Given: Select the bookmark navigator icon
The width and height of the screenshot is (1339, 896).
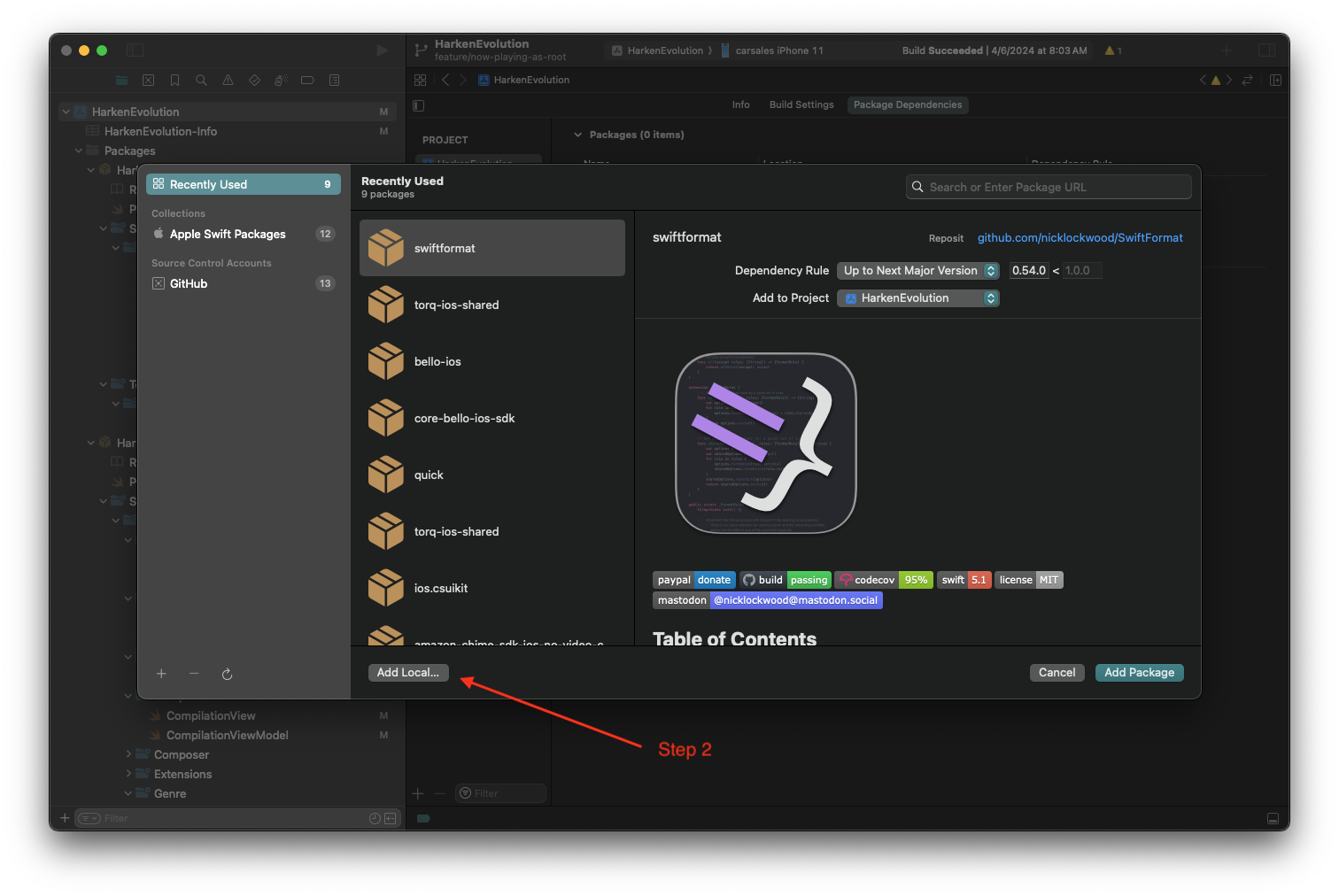Looking at the screenshot, I should click(174, 81).
